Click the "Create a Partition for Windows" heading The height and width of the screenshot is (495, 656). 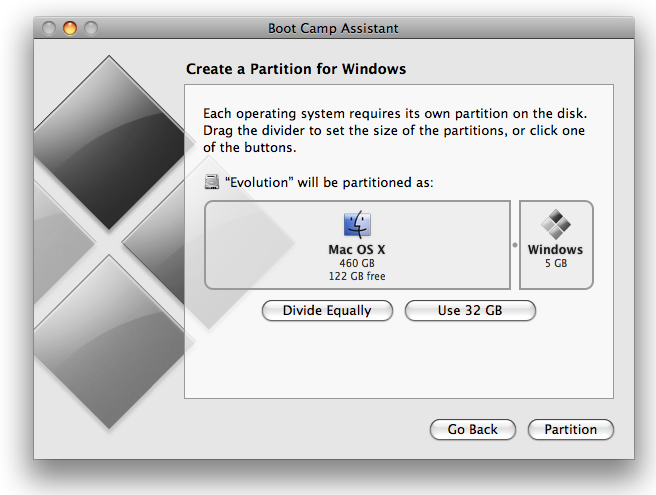(x=296, y=69)
